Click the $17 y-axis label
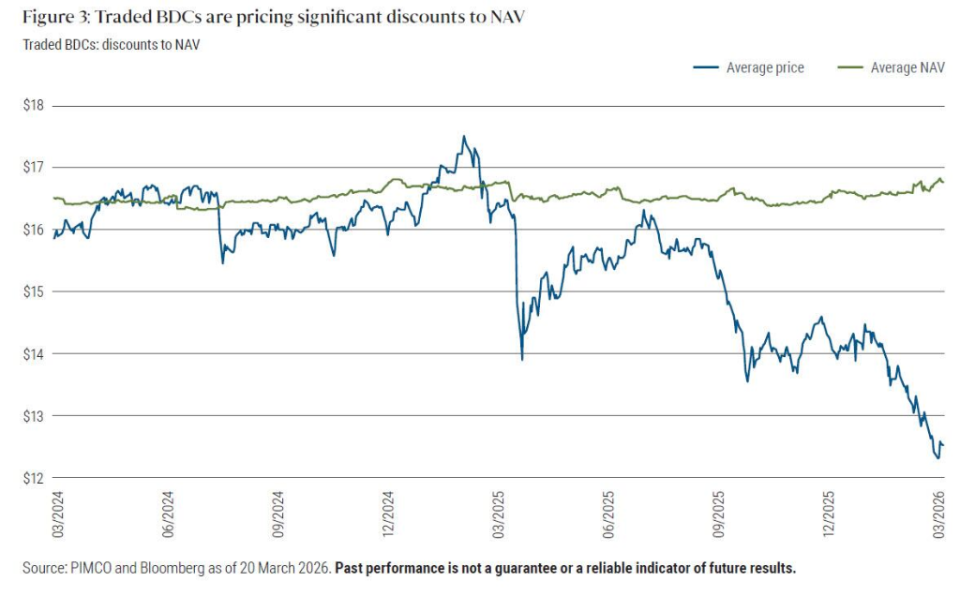The height and width of the screenshot is (596, 960). pos(33,167)
